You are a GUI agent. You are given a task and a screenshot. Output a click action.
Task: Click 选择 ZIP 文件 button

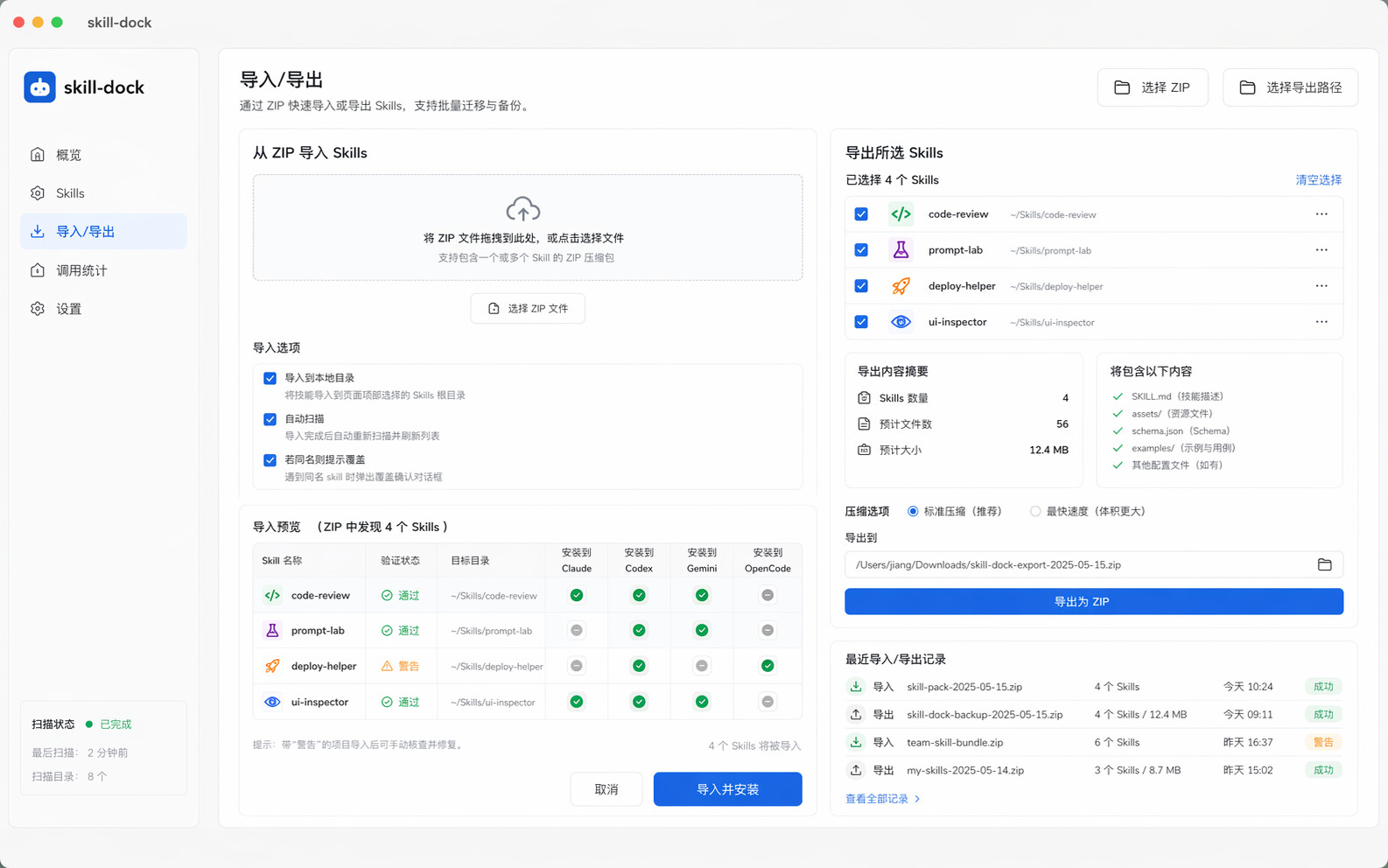pyautogui.click(x=528, y=309)
